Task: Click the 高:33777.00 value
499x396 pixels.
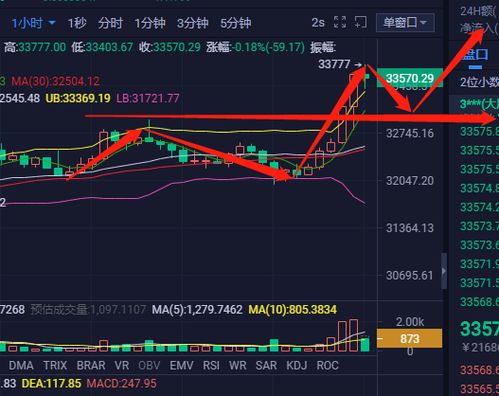Action: [35, 47]
